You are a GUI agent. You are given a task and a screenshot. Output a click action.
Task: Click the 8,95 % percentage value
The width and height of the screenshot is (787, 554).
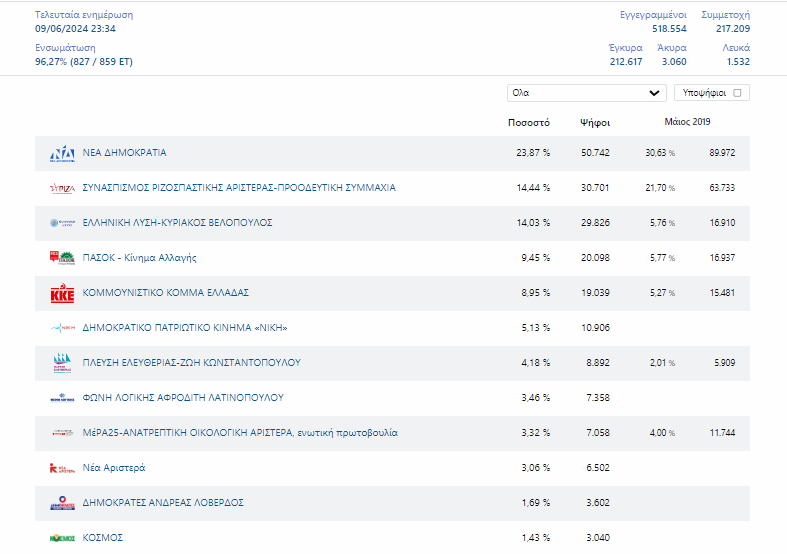click(536, 293)
